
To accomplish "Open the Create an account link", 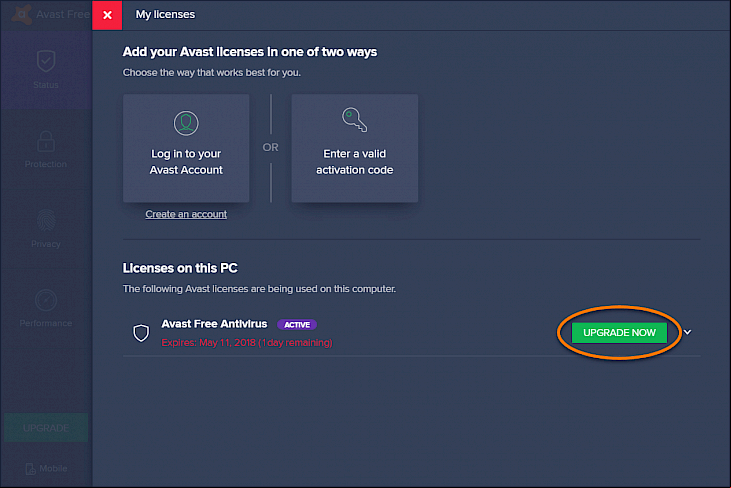I will pyautogui.click(x=186, y=214).
